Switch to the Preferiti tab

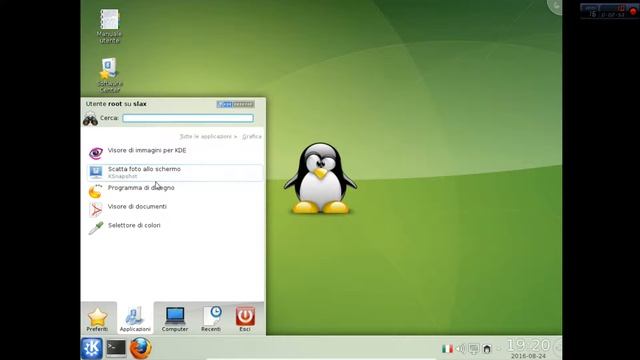98,319
